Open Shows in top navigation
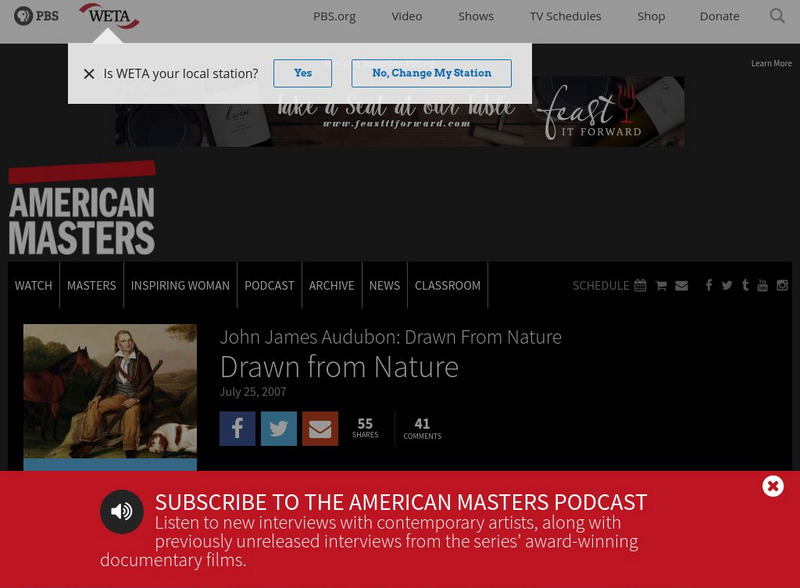This screenshot has height=588, width=800. point(476,16)
